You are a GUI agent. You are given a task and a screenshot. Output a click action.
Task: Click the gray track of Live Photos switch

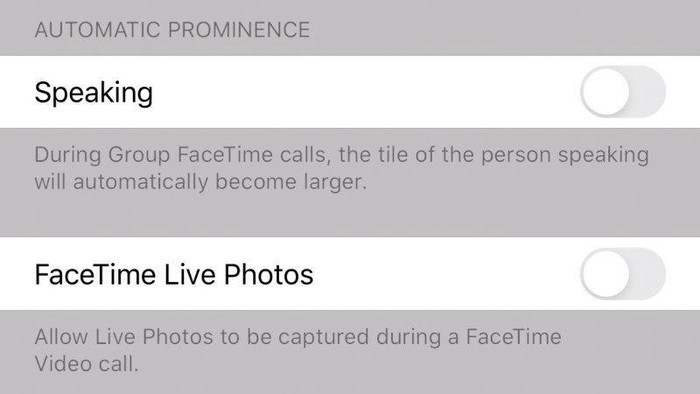click(x=648, y=274)
